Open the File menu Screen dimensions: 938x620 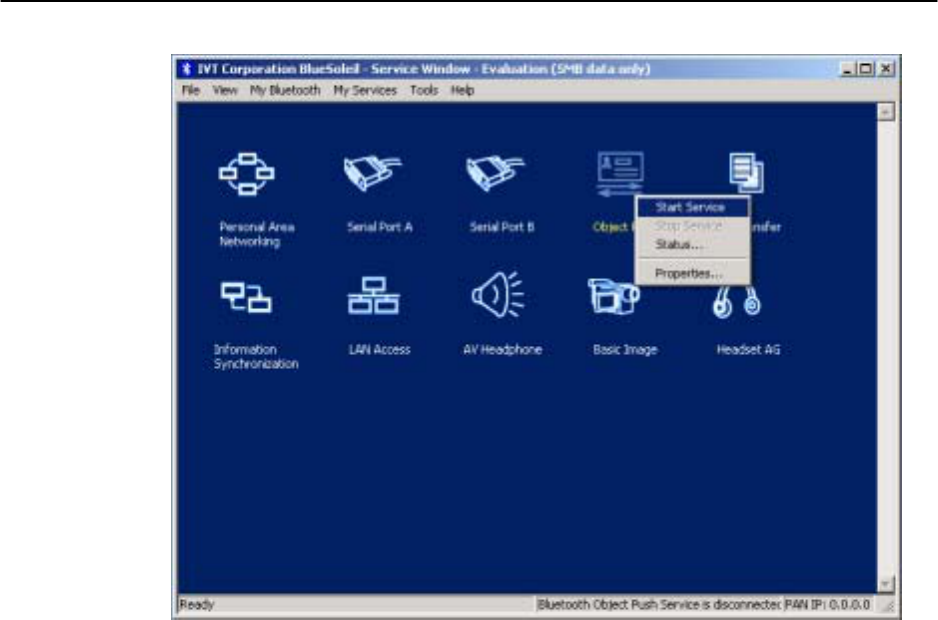[191, 90]
